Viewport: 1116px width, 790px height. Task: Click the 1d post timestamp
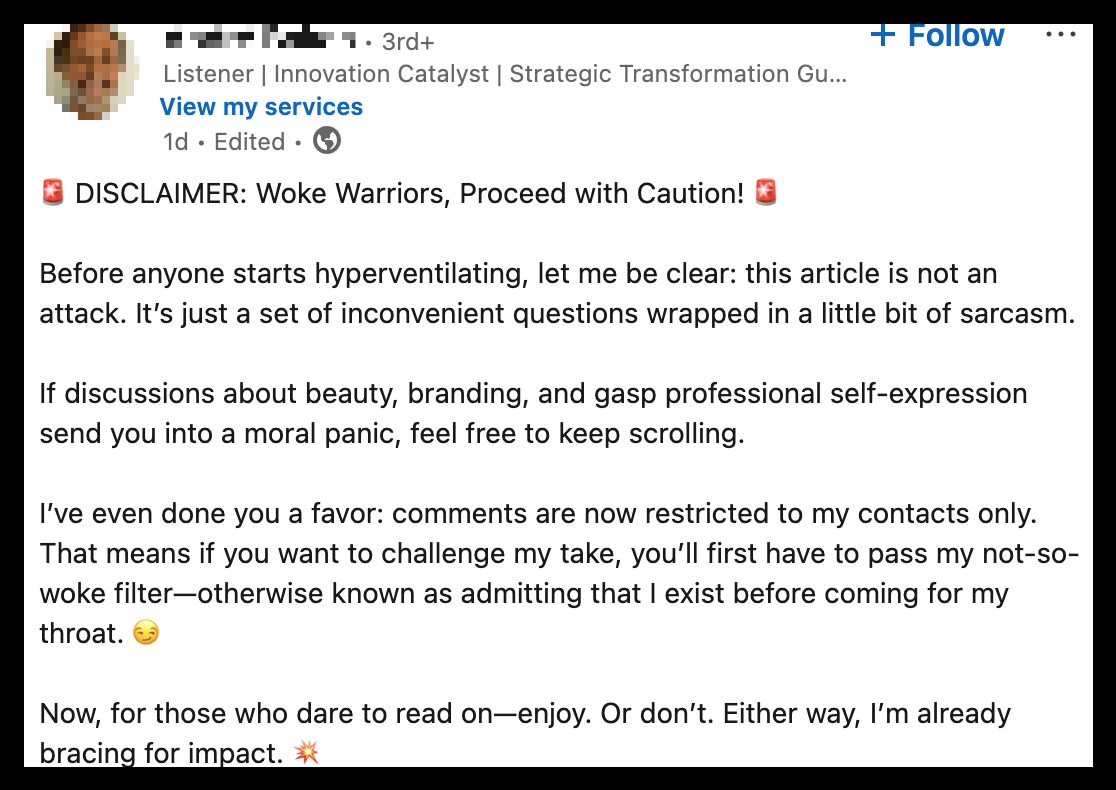coord(176,142)
